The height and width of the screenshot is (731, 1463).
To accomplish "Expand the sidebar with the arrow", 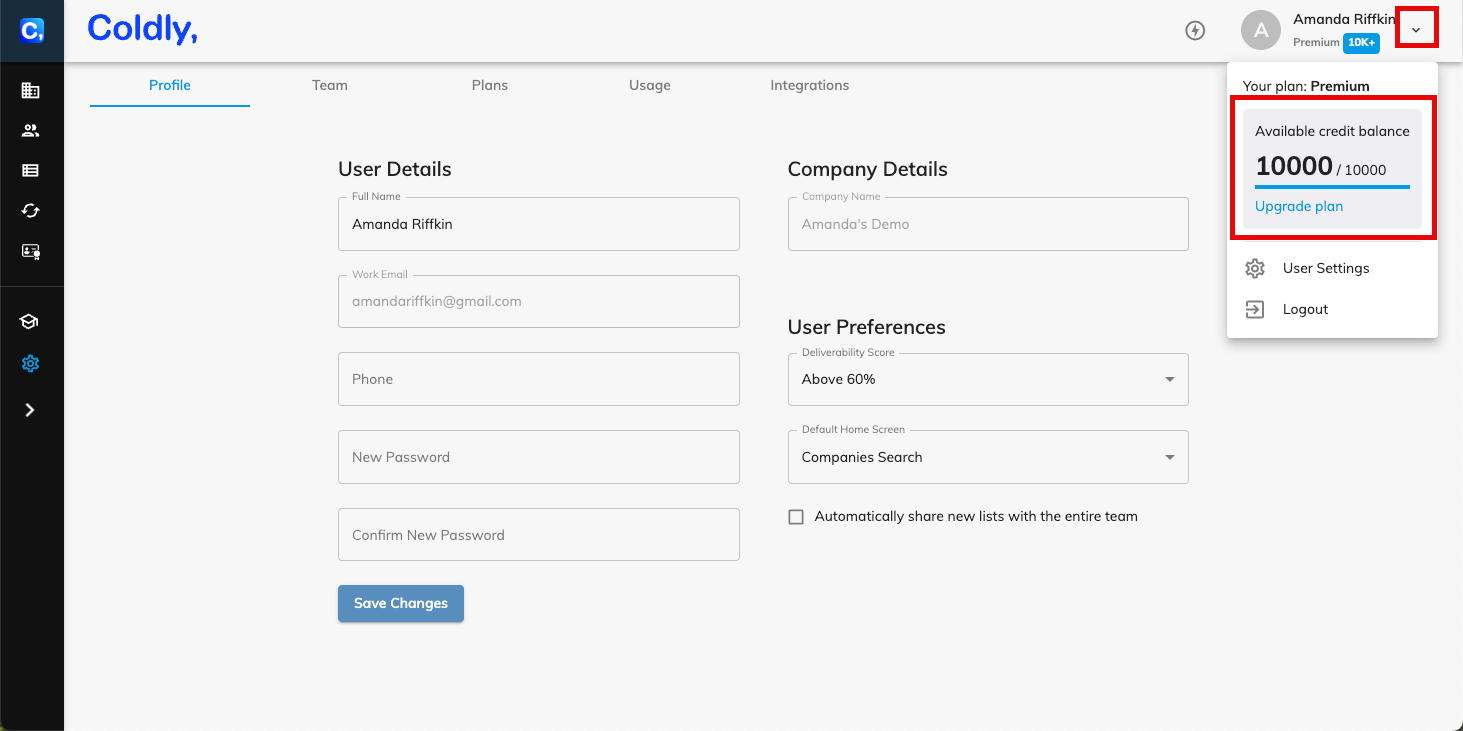I will [30, 410].
